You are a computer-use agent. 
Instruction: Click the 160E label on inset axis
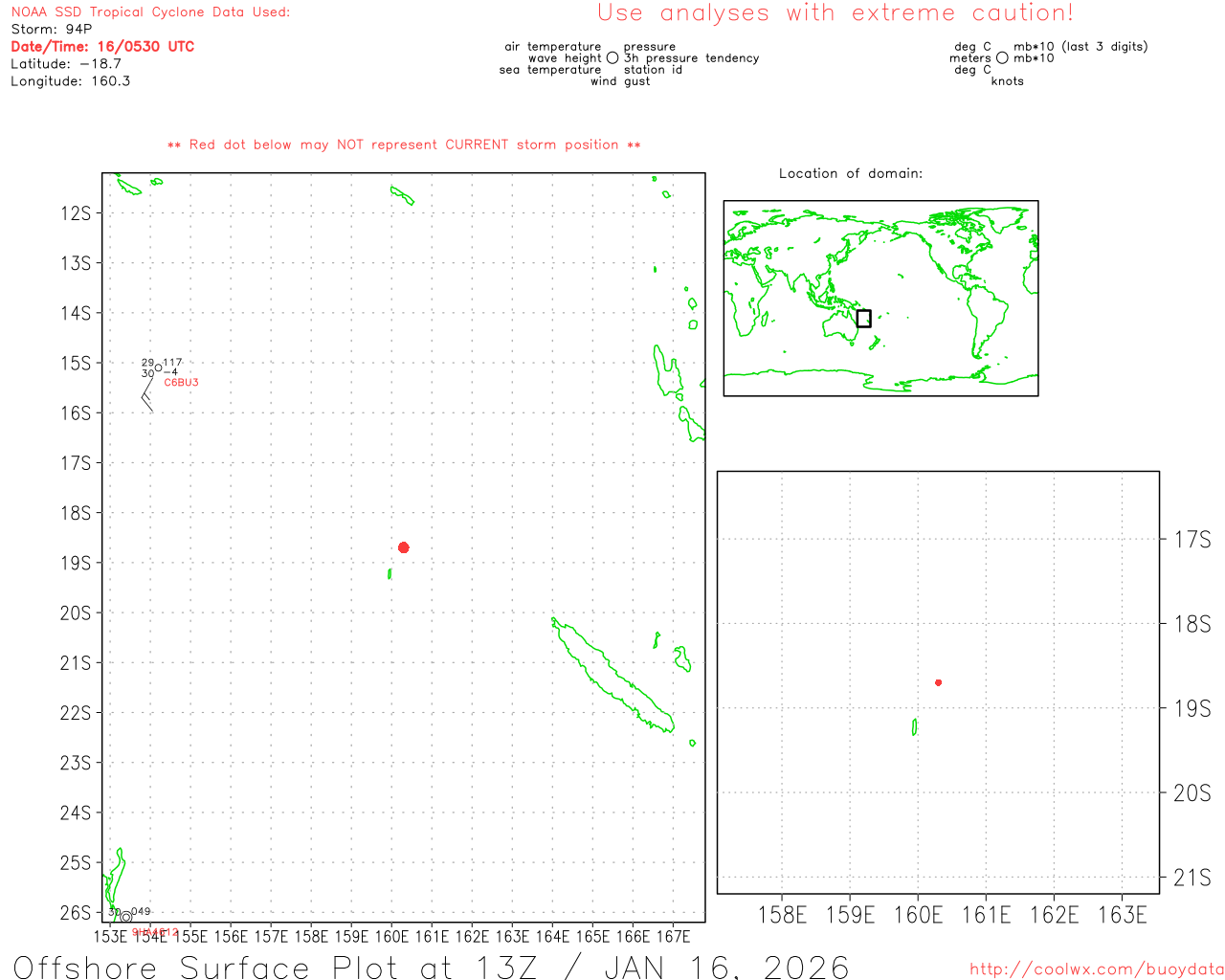[x=918, y=915]
